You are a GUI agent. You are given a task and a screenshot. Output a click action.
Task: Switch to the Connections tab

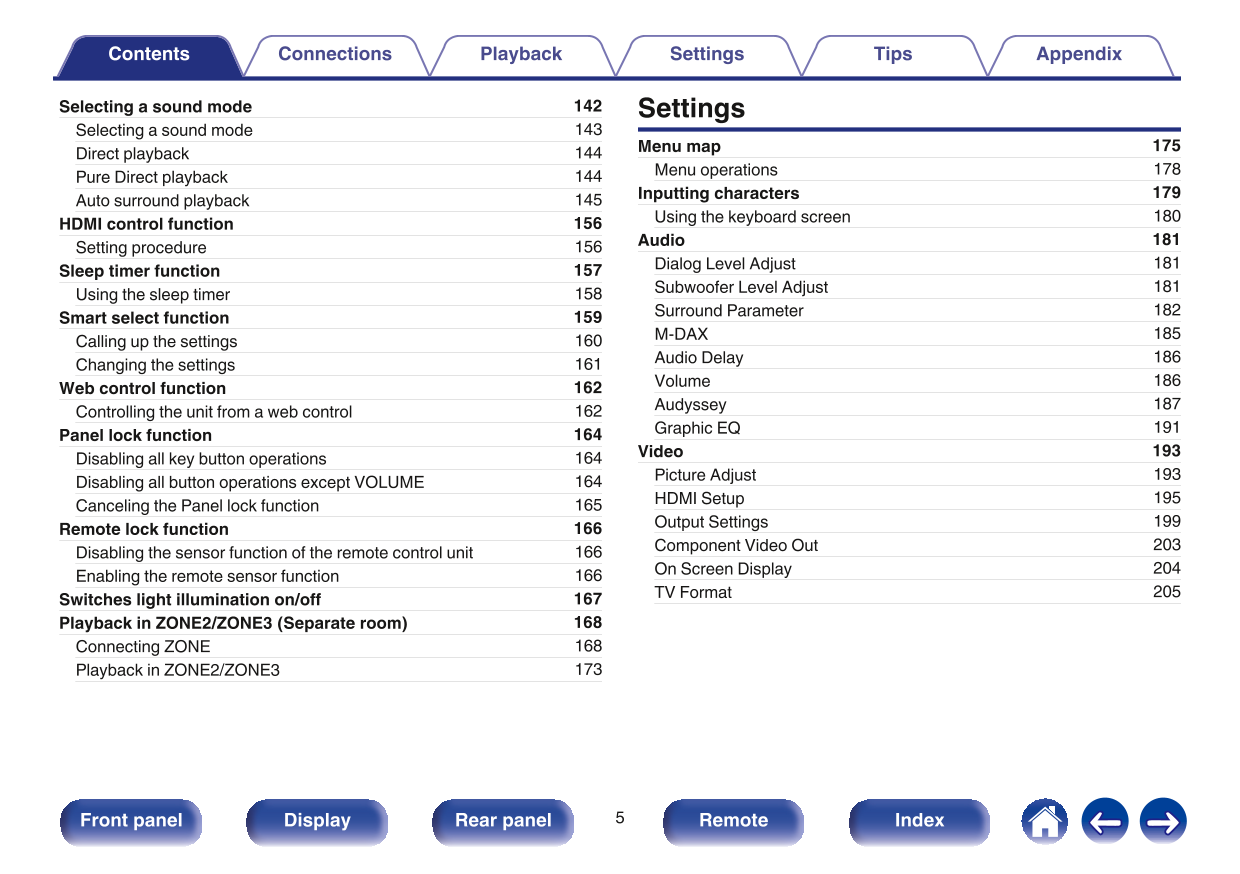[334, 55]
